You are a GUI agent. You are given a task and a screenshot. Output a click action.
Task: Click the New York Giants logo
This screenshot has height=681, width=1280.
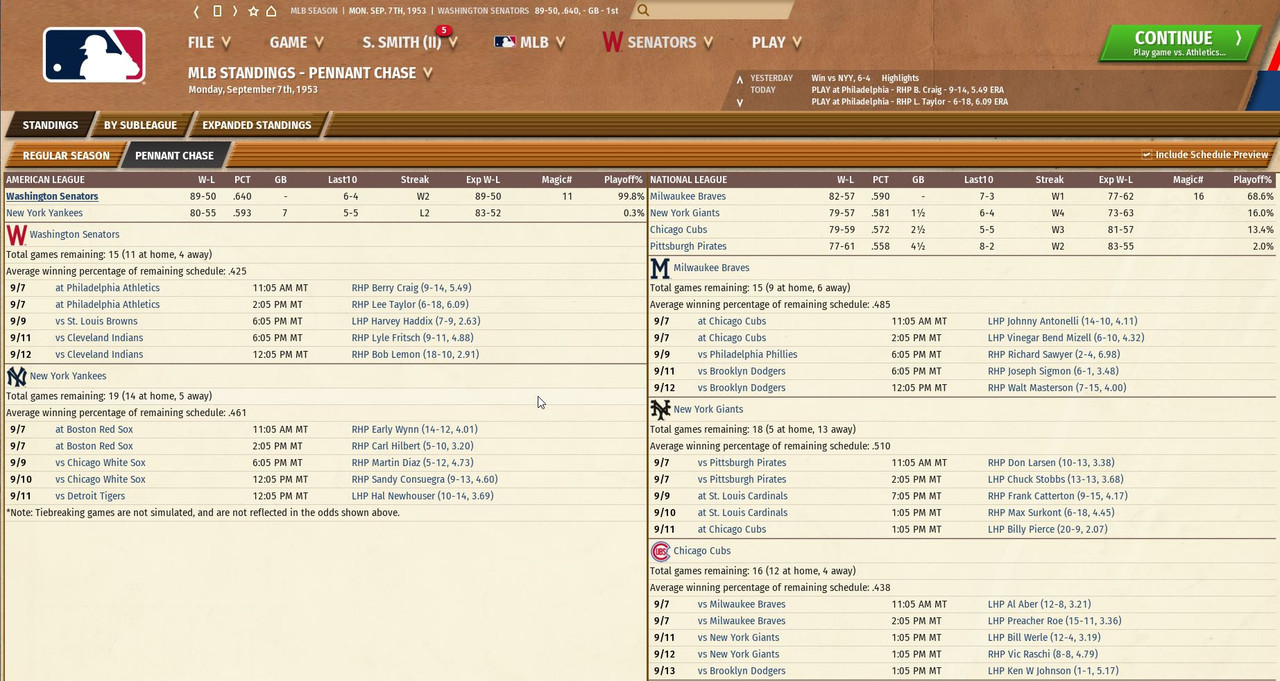(x=660, y=409)
